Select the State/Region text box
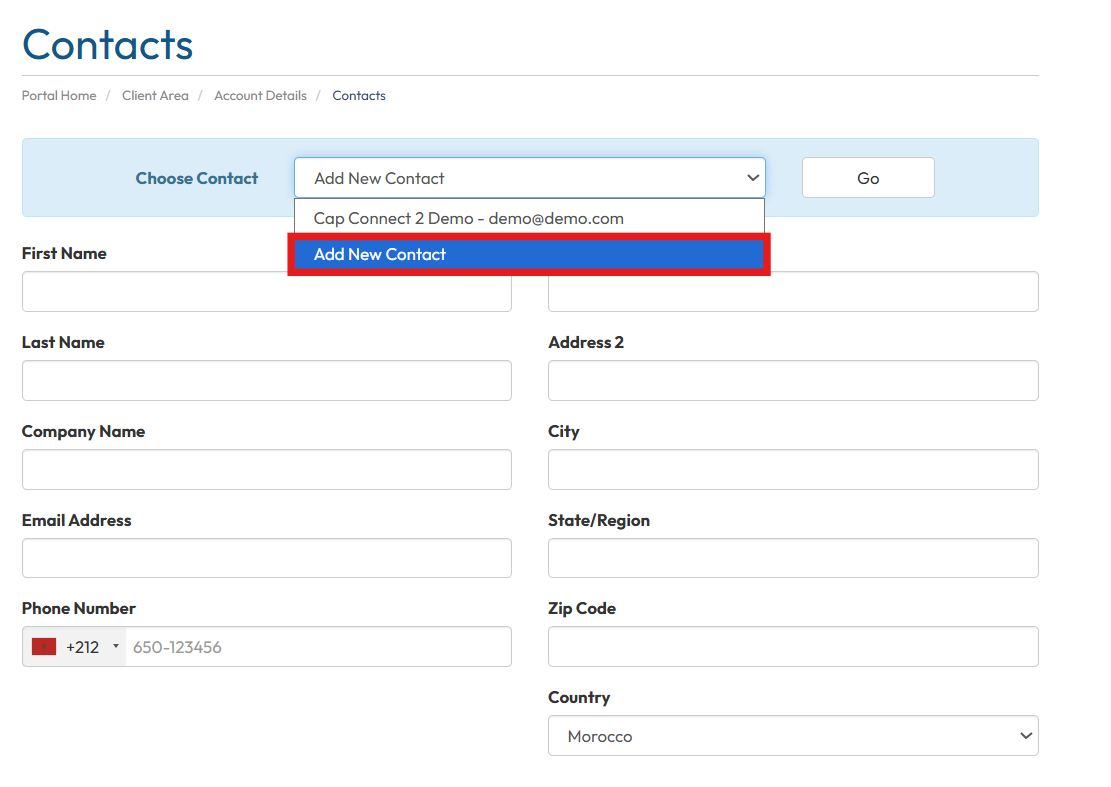 click(792, 558)
